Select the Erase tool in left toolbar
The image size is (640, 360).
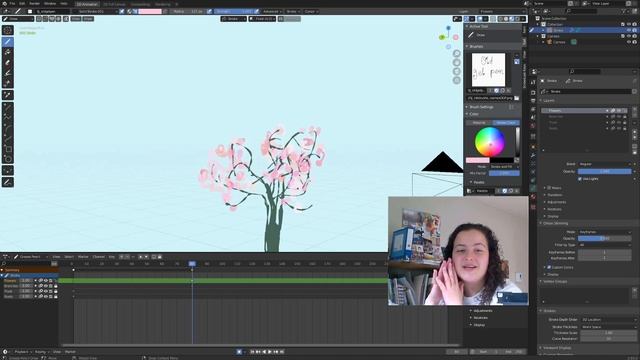click(8, 62)
